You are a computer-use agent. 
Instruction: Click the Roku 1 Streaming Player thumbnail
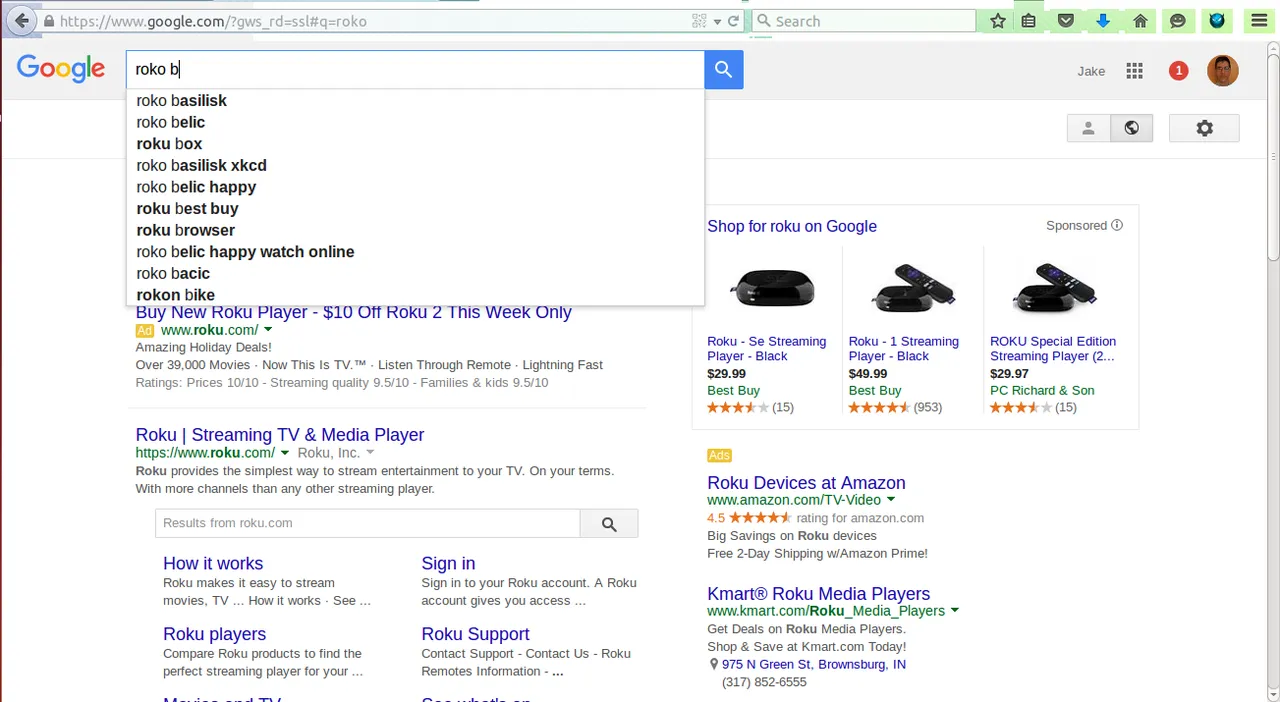[913, 289]
